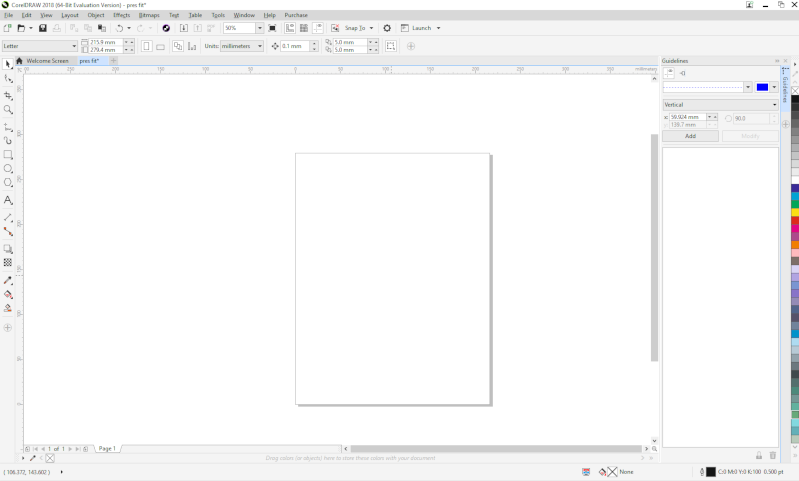Click the quick customize plus in toolbox
The image size is (799, 481).
(x=8, y=328)
